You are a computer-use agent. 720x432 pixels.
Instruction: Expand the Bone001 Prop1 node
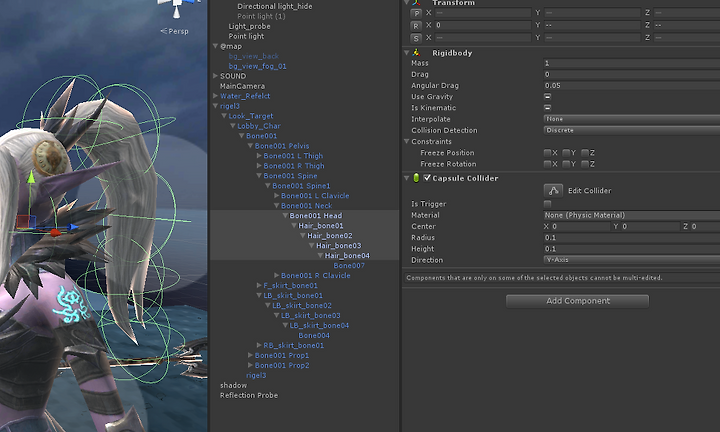tap(250, 355)
